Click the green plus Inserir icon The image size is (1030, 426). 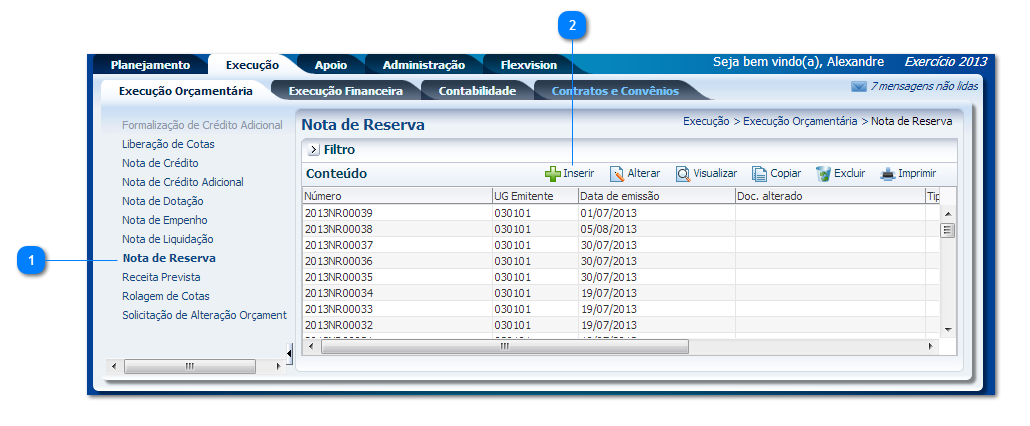(x=553, y=174)
